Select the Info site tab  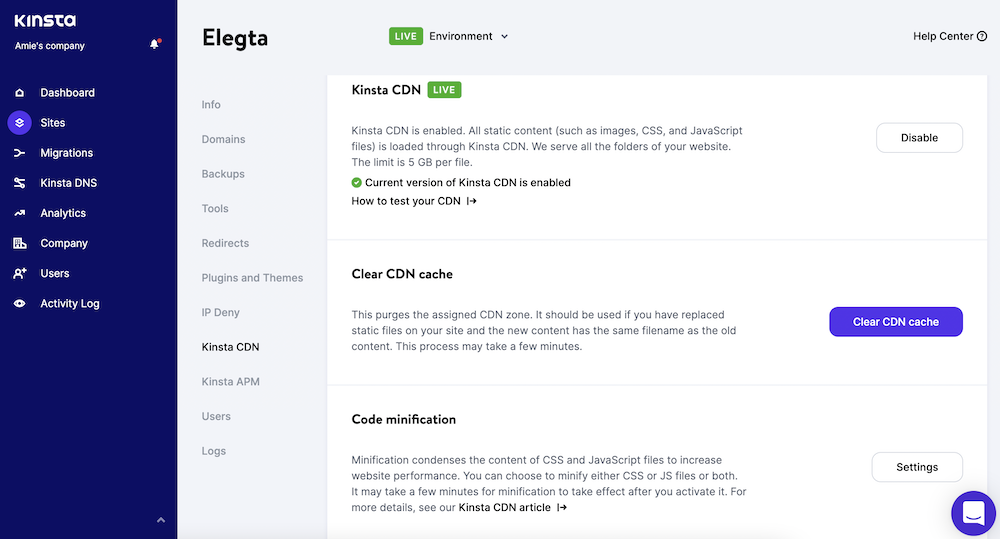point(211,105)
